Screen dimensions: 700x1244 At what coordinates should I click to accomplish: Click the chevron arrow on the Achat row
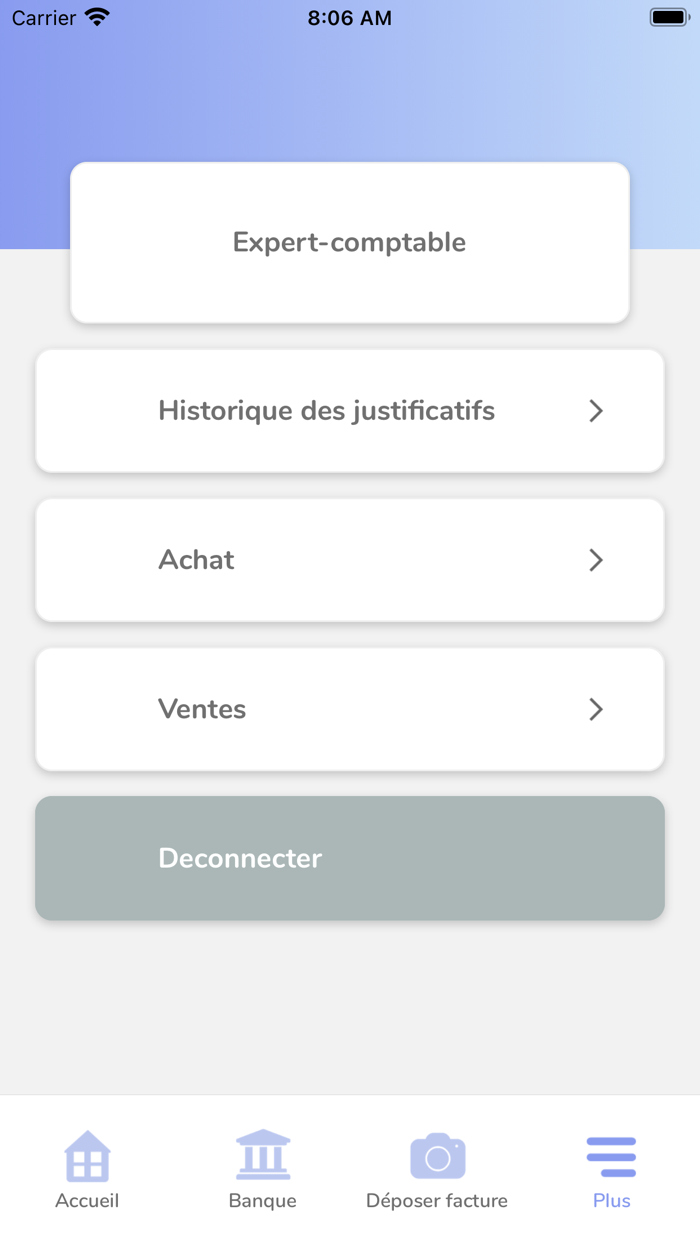(x=596, y=560)
